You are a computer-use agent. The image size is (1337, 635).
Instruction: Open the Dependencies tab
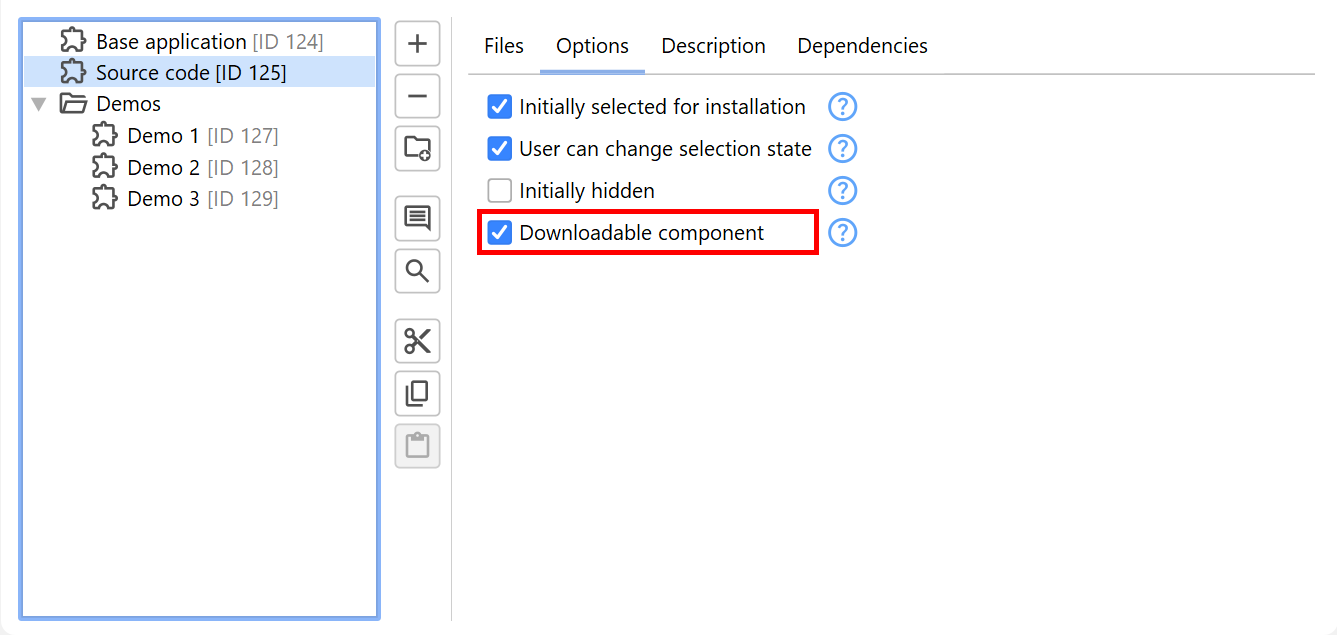click(x=862, y=46)
